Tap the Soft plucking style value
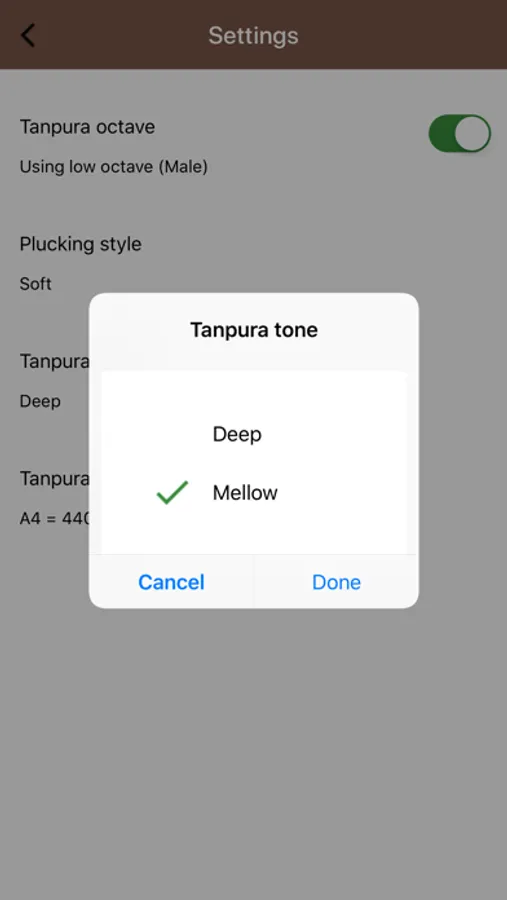Image resolution: width=507 pixels, height=900 pixels. click(36, 284)
